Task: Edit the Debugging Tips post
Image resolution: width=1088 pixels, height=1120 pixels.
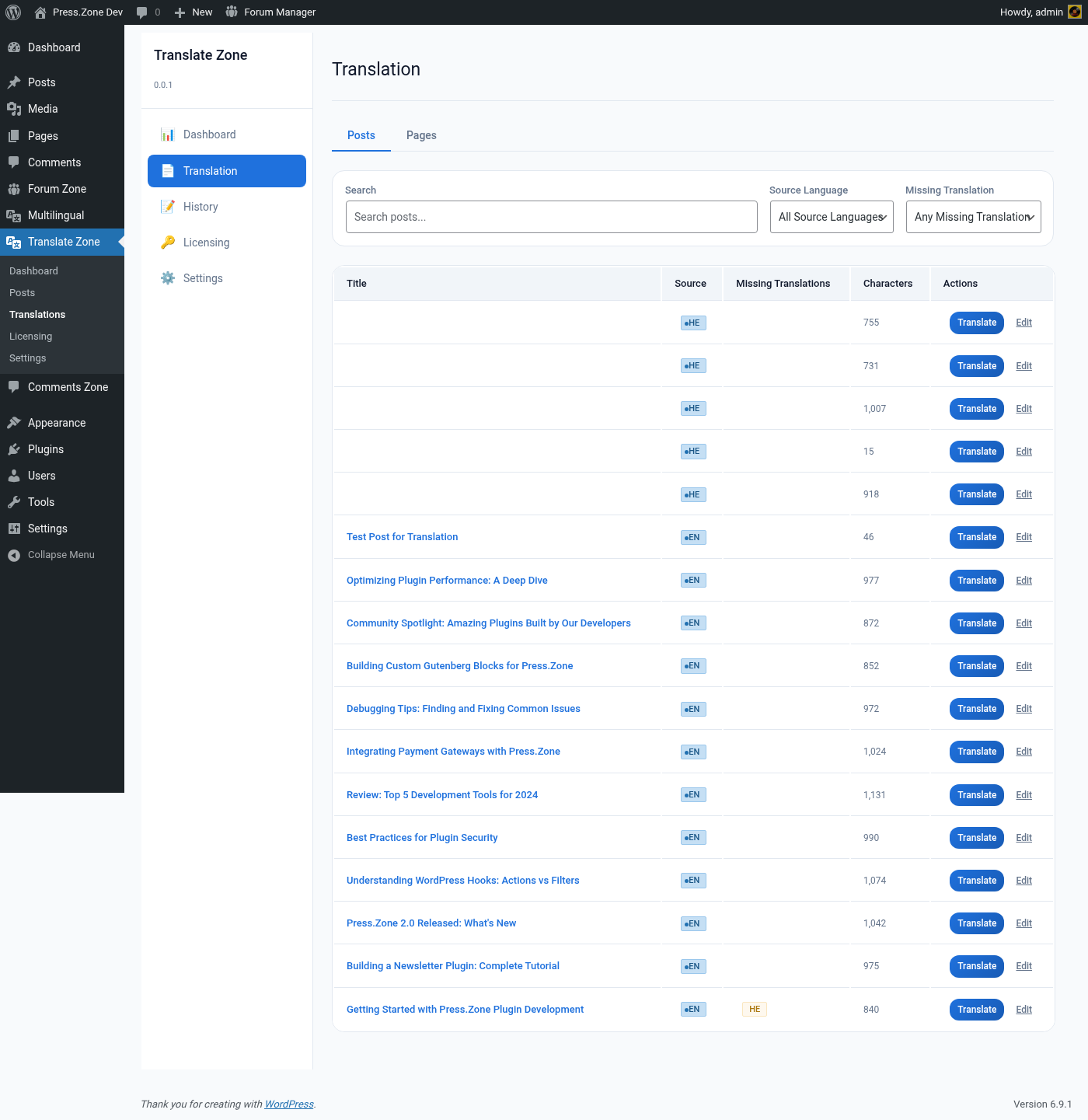Action: pos(1023,709)
